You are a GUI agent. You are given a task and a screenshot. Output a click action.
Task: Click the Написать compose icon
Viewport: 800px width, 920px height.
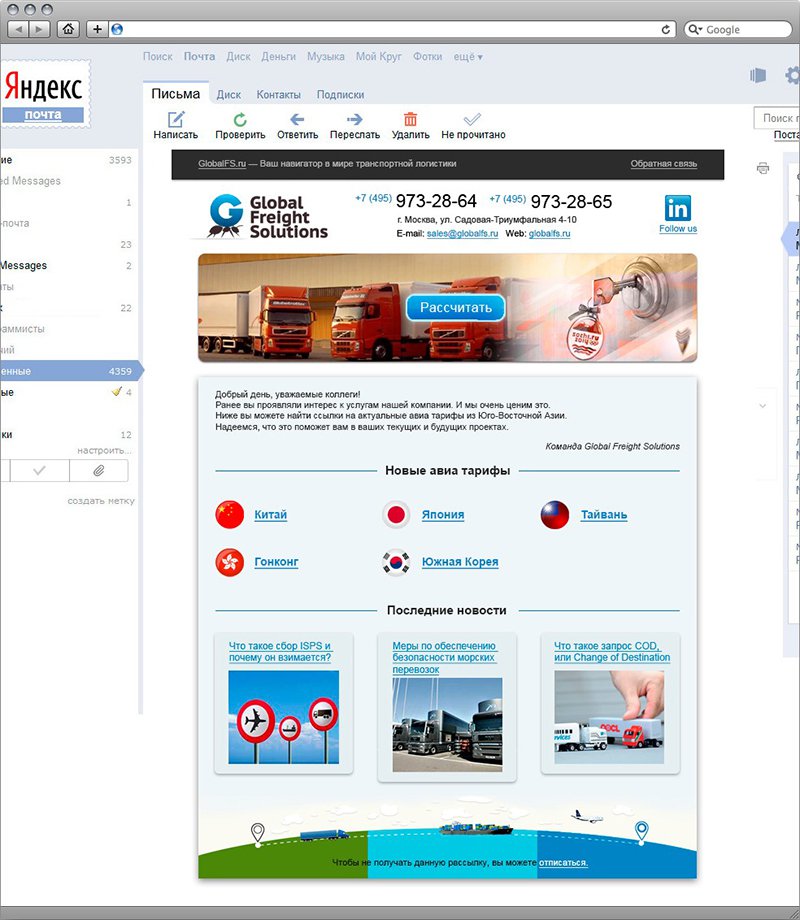click(176, 119)
